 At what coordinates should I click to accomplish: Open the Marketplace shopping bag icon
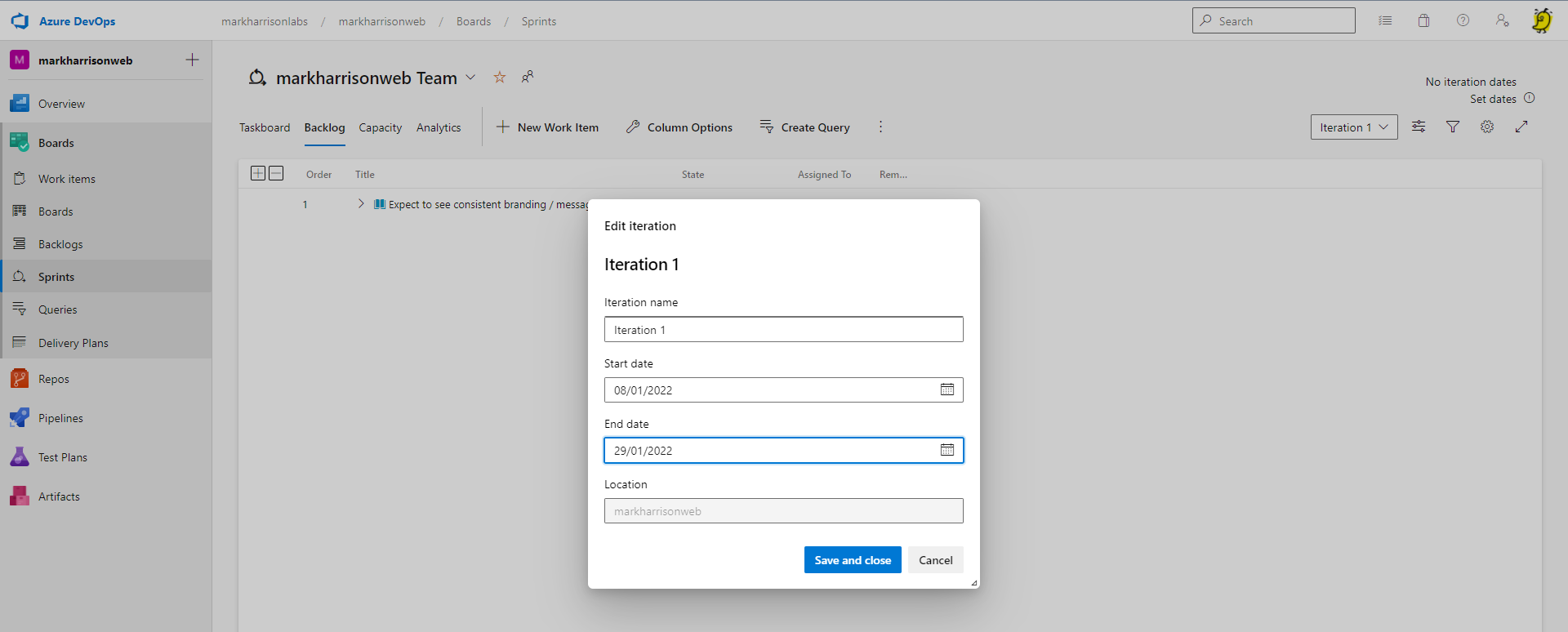coord(1423,21)
